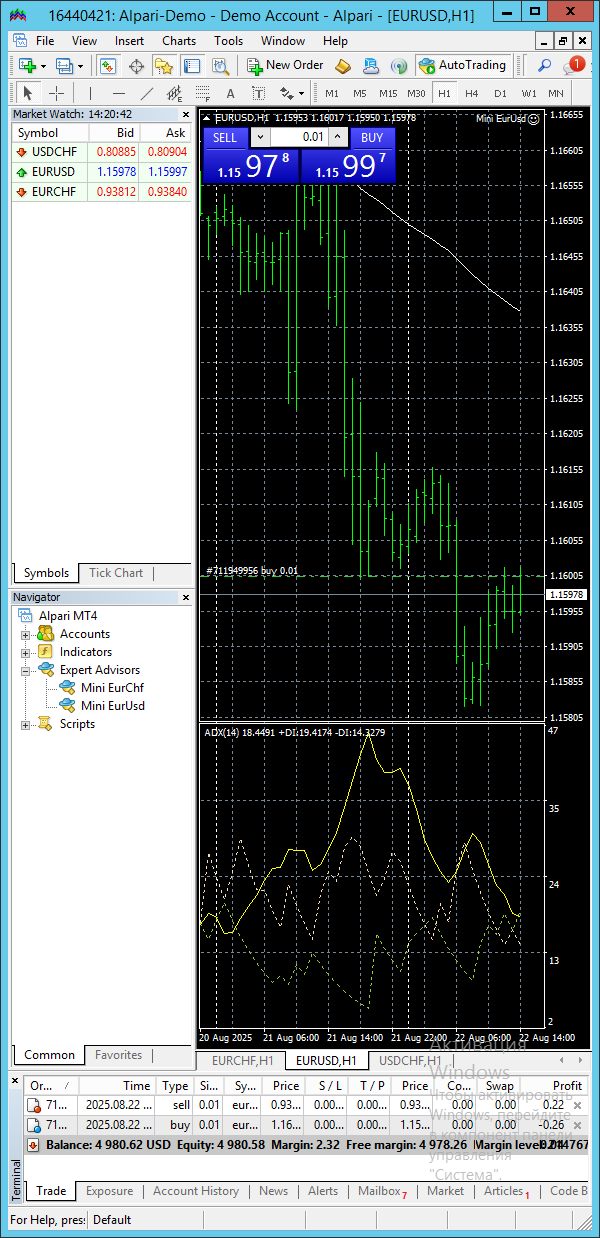Screen dimensions: 600x1238
Task: Select the Text Label 'T' tool
Action: 259,93
